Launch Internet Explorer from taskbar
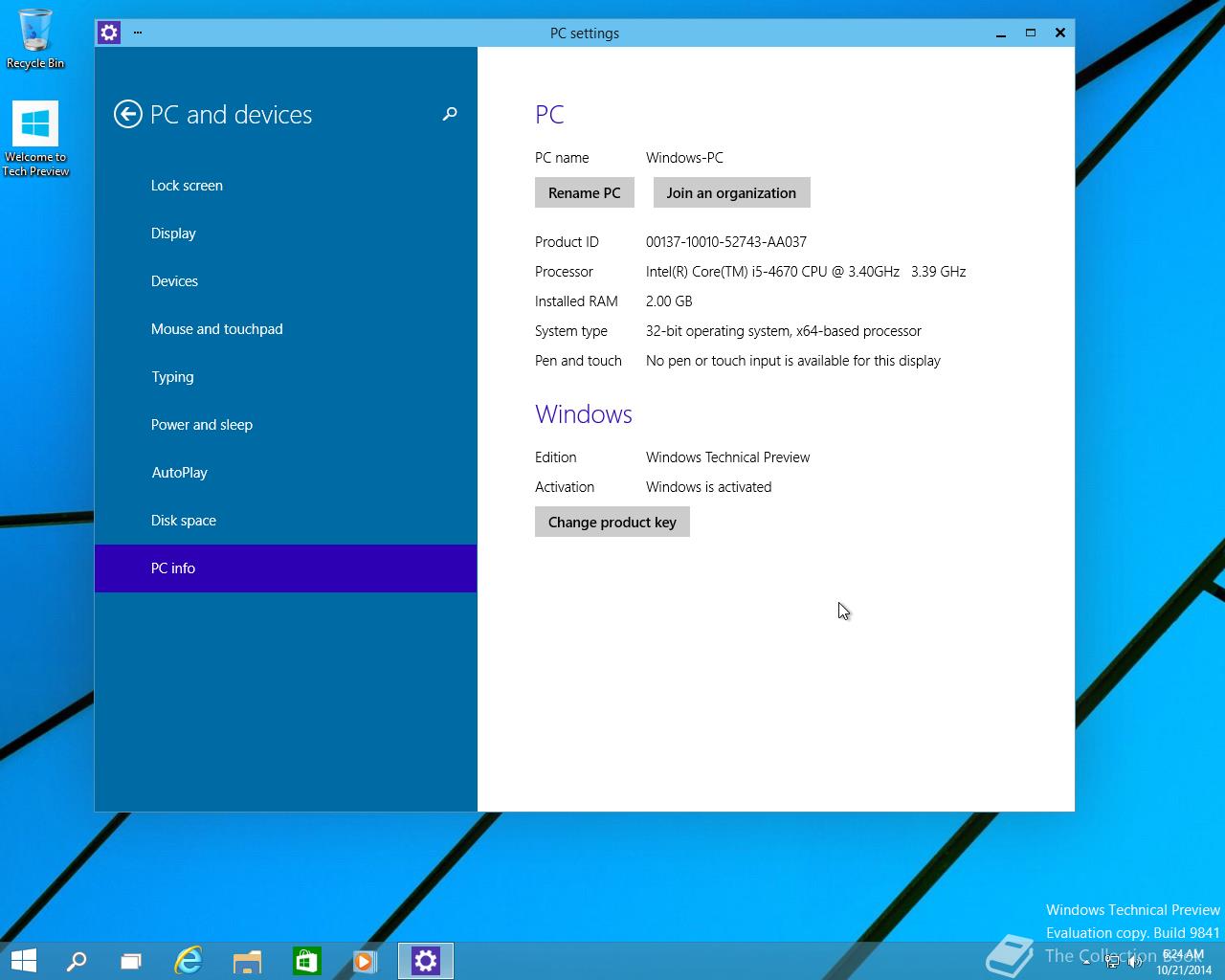1225x980 pixels. pos(189,961)
